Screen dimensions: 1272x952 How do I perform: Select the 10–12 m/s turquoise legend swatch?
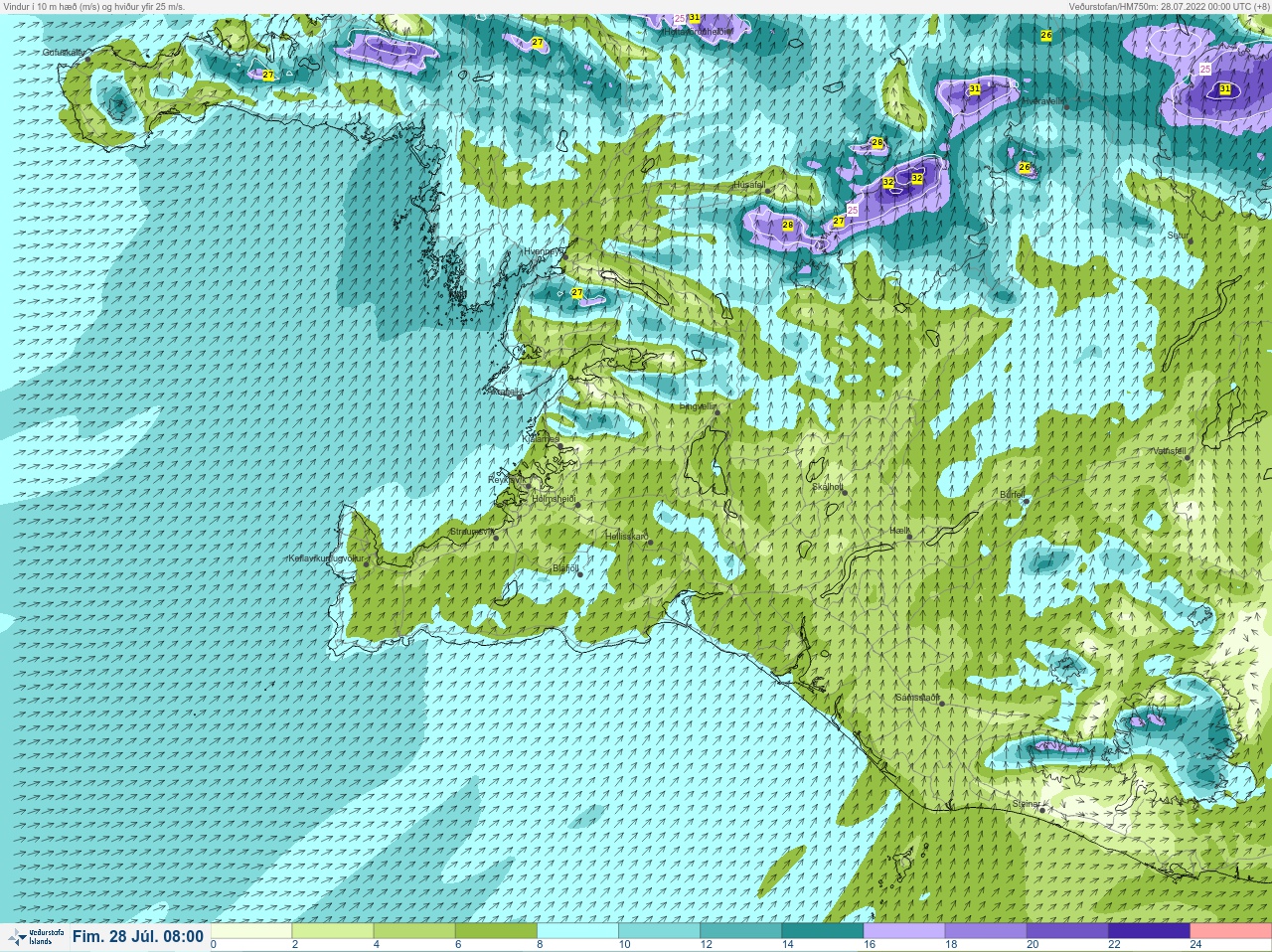tap(659, 931)
